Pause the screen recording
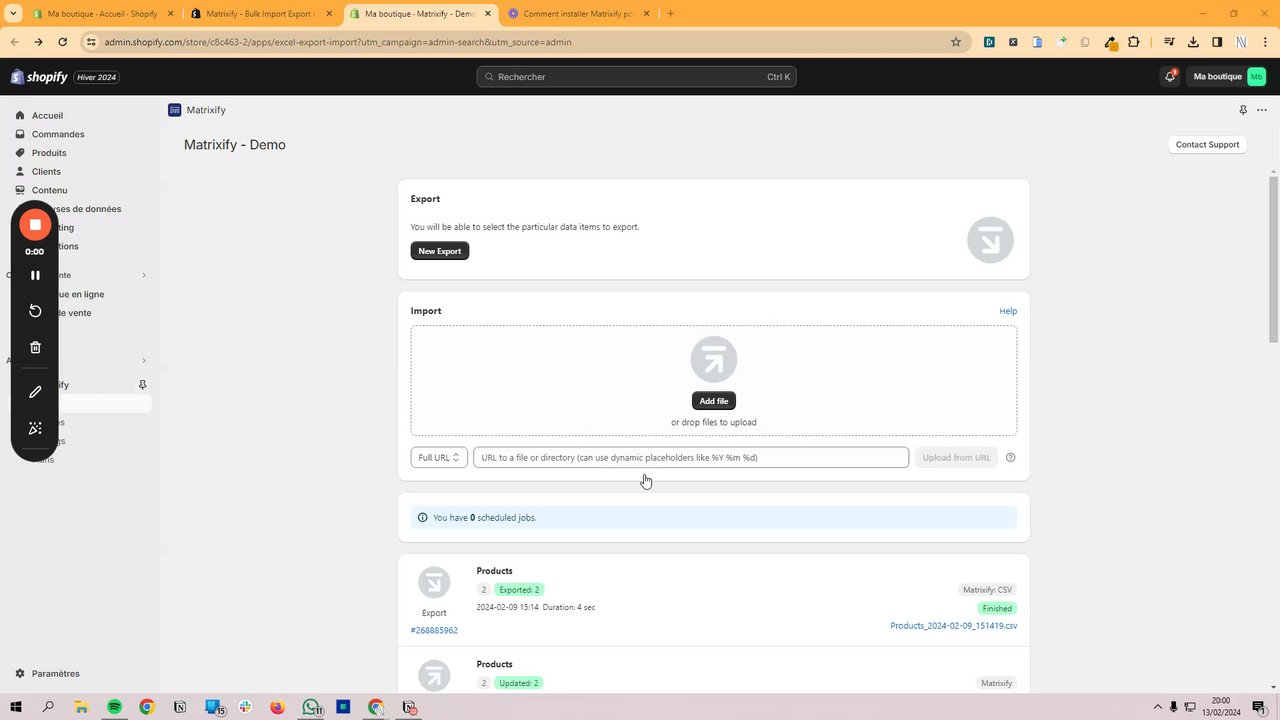Viewport: 1280px width, 720px height. [x=35, y=275]
